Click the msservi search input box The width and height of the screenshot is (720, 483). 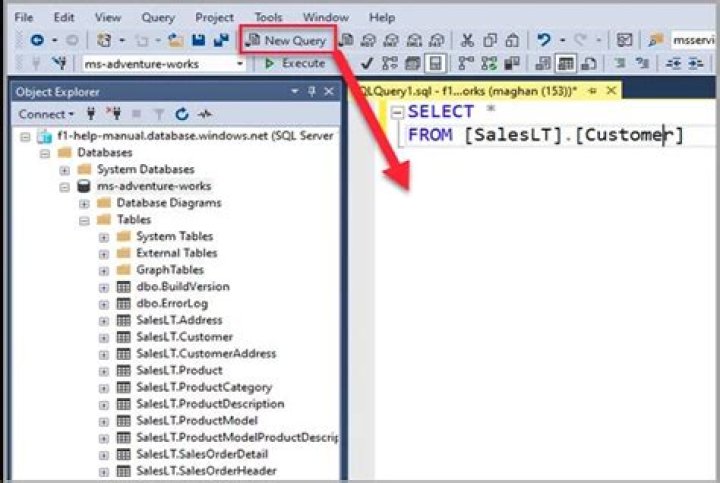692,40
